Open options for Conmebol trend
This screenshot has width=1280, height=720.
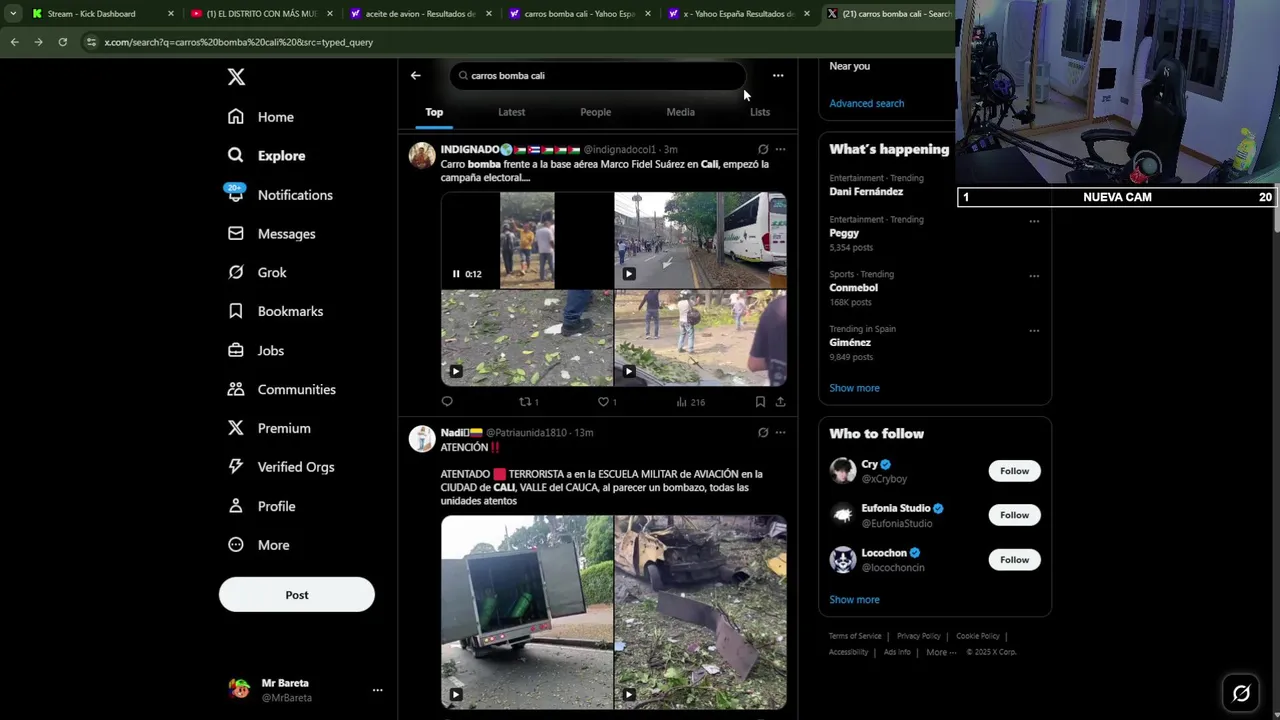(1034, 276)
